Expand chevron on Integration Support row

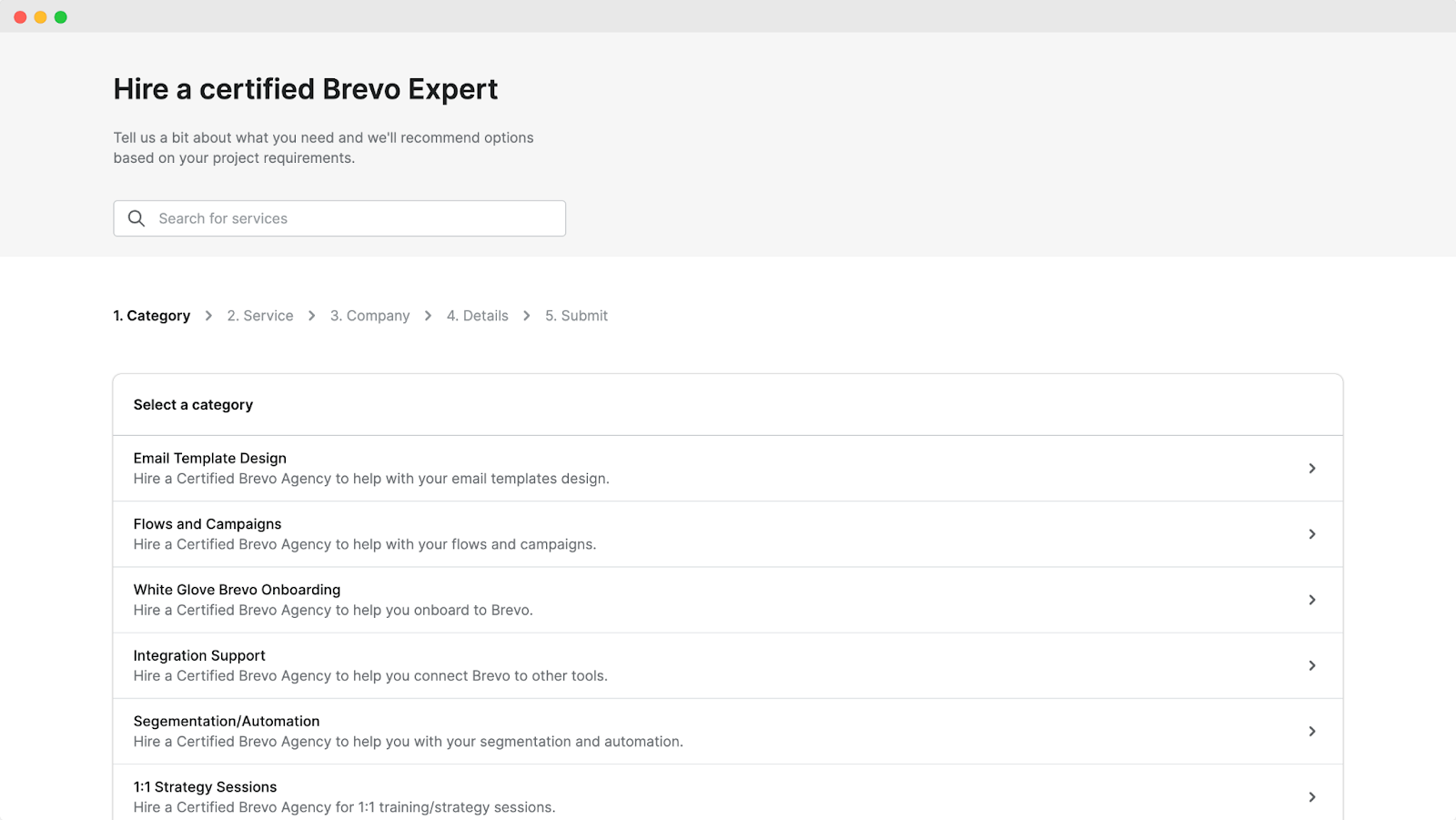coord(1312,665)
